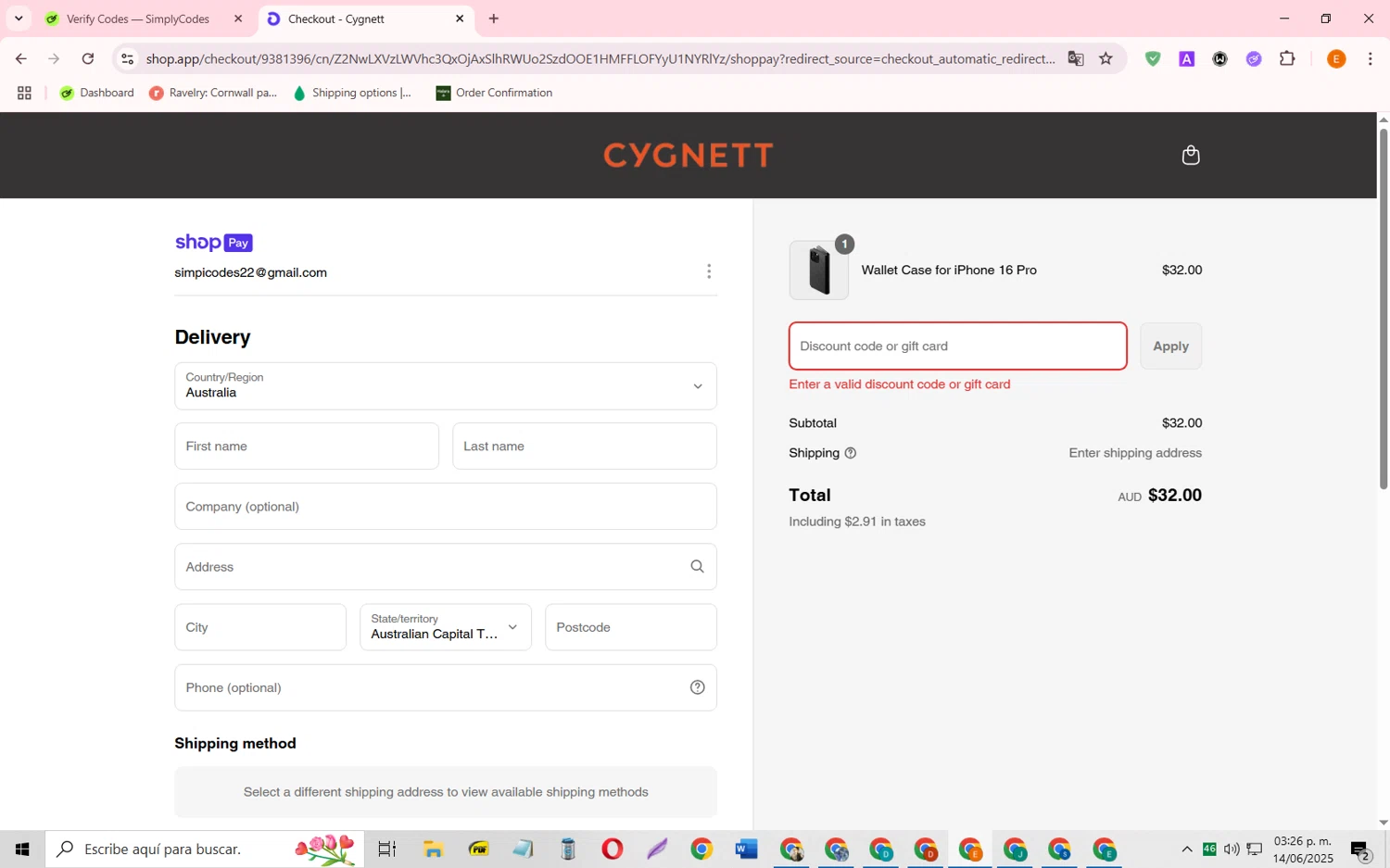Open Ravelry: Cornwall bookmark
1390x868 pixels.
[213, 93]
